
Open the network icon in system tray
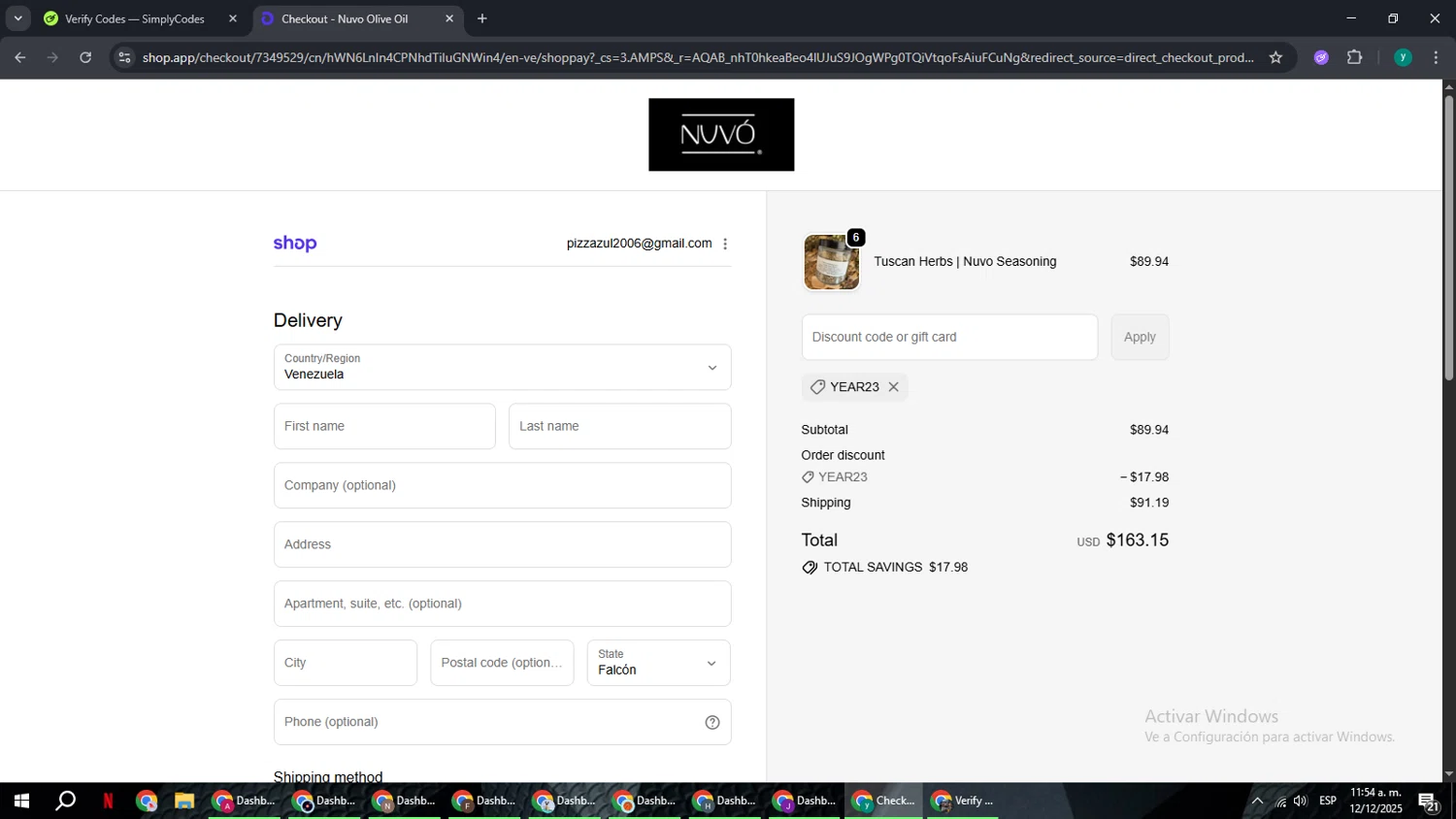click(1280, 801)
